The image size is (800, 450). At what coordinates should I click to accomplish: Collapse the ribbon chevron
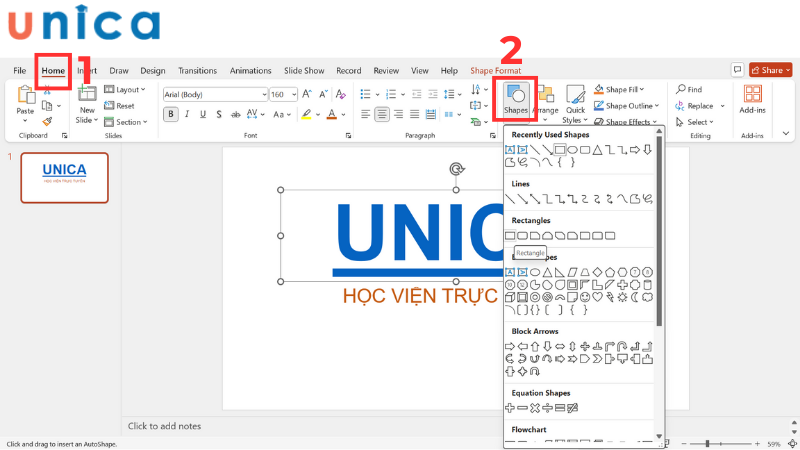pyautogui.click(x=786, y=134)
